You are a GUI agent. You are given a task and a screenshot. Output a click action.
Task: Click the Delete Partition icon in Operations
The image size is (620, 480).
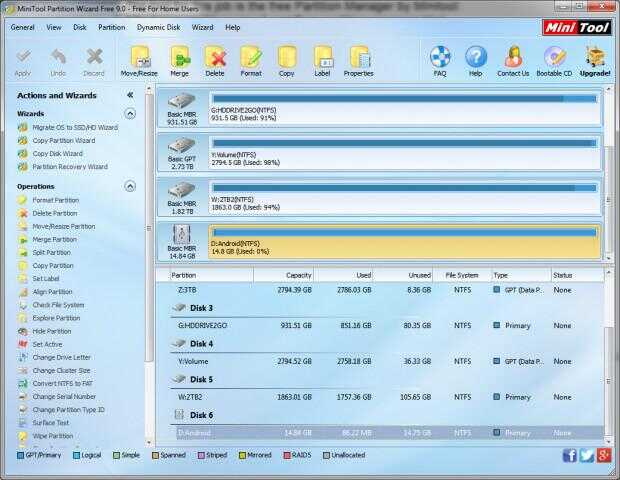[x=23, y=214]
